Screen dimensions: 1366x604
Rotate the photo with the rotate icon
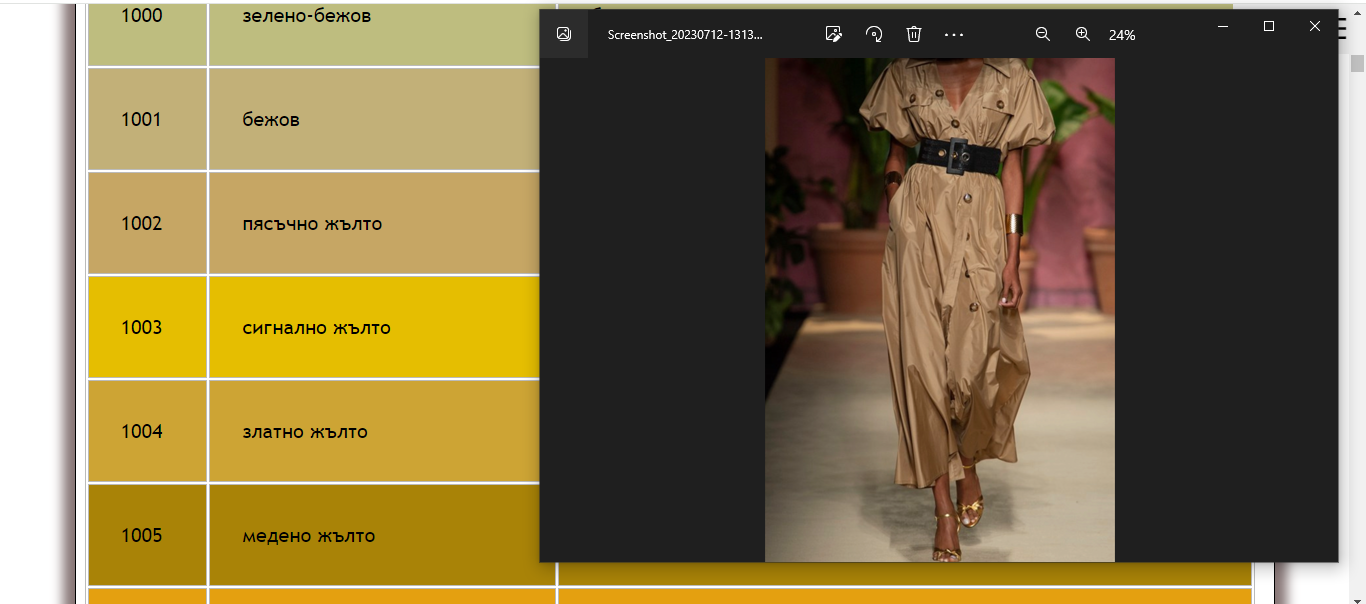coord(874,34)
